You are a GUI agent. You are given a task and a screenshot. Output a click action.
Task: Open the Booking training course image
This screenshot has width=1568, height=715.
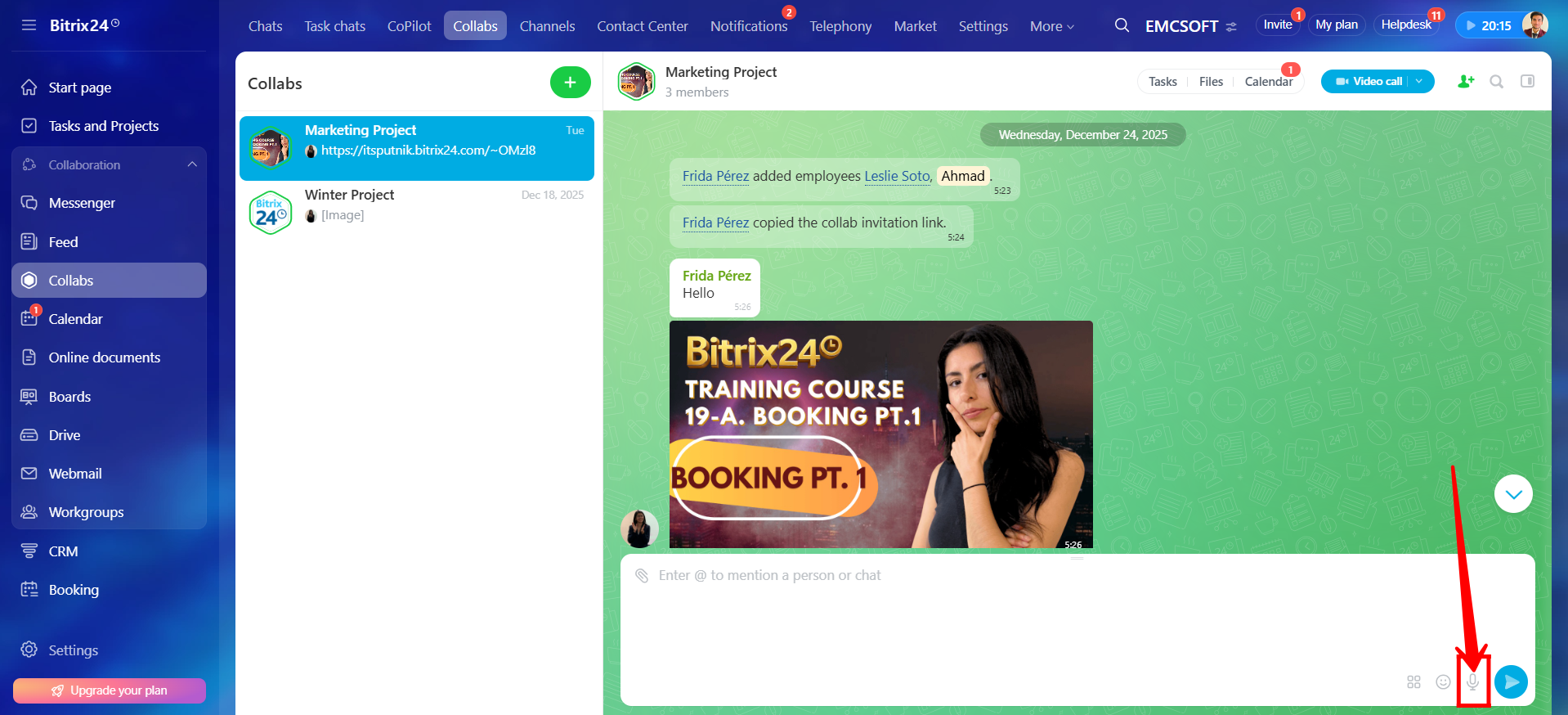(880, 434)
